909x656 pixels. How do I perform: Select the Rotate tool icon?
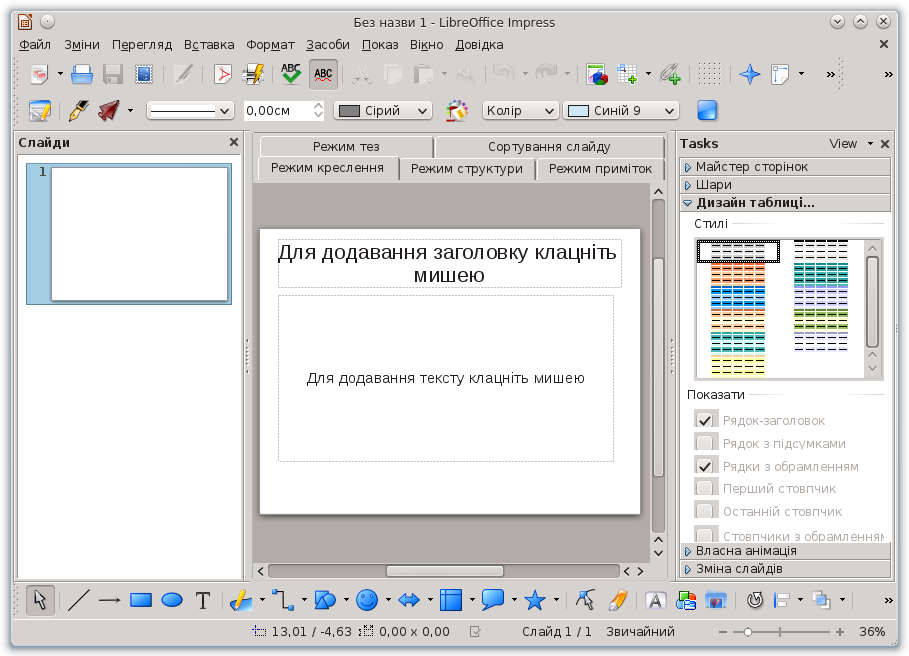(x=755, y=600)
